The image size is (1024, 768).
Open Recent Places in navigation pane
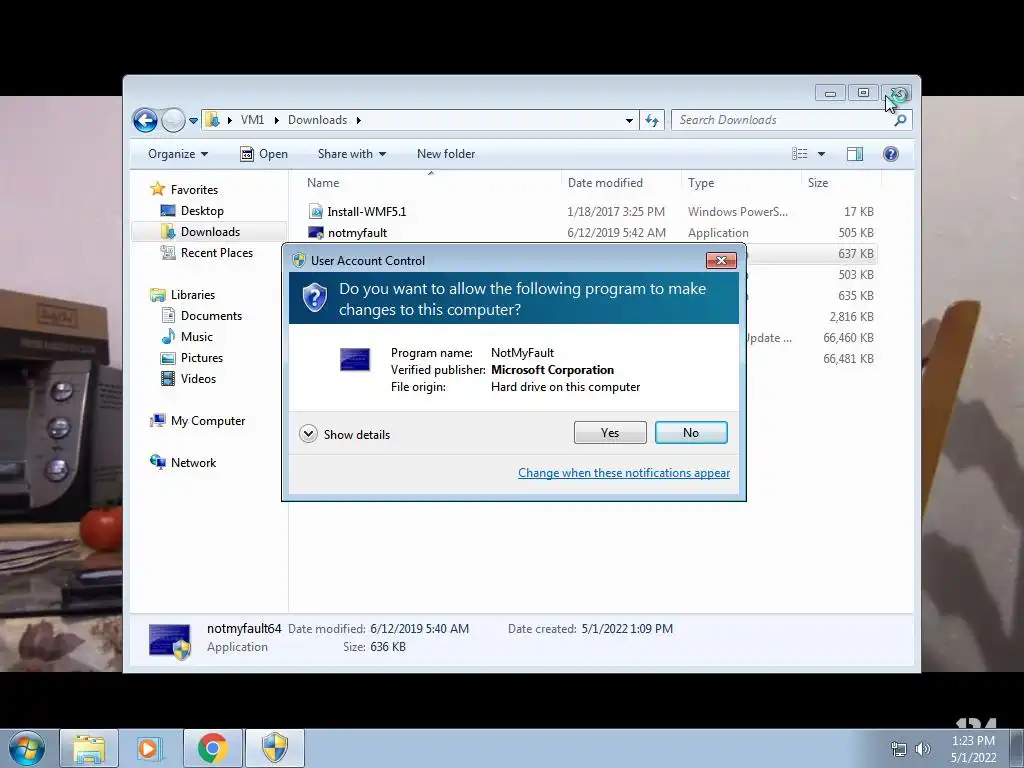tap(216, 253)
